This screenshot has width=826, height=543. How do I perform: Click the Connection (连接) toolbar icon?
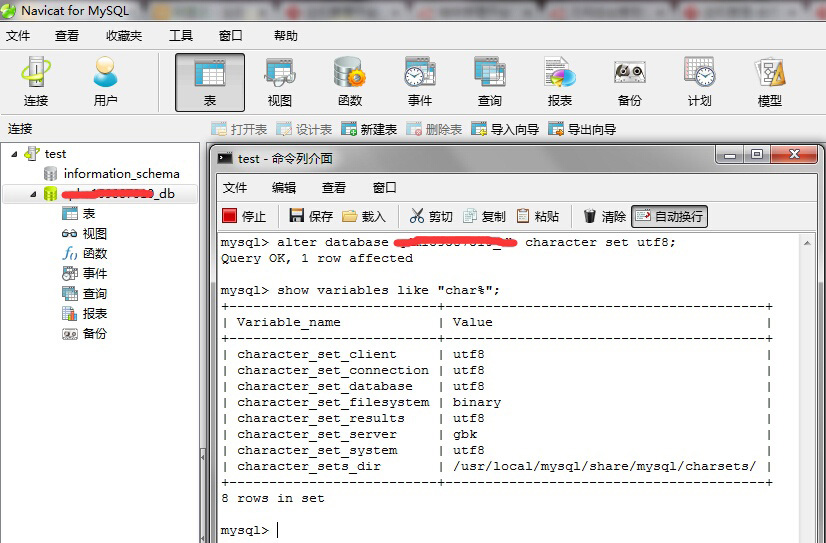pos(36,82)
